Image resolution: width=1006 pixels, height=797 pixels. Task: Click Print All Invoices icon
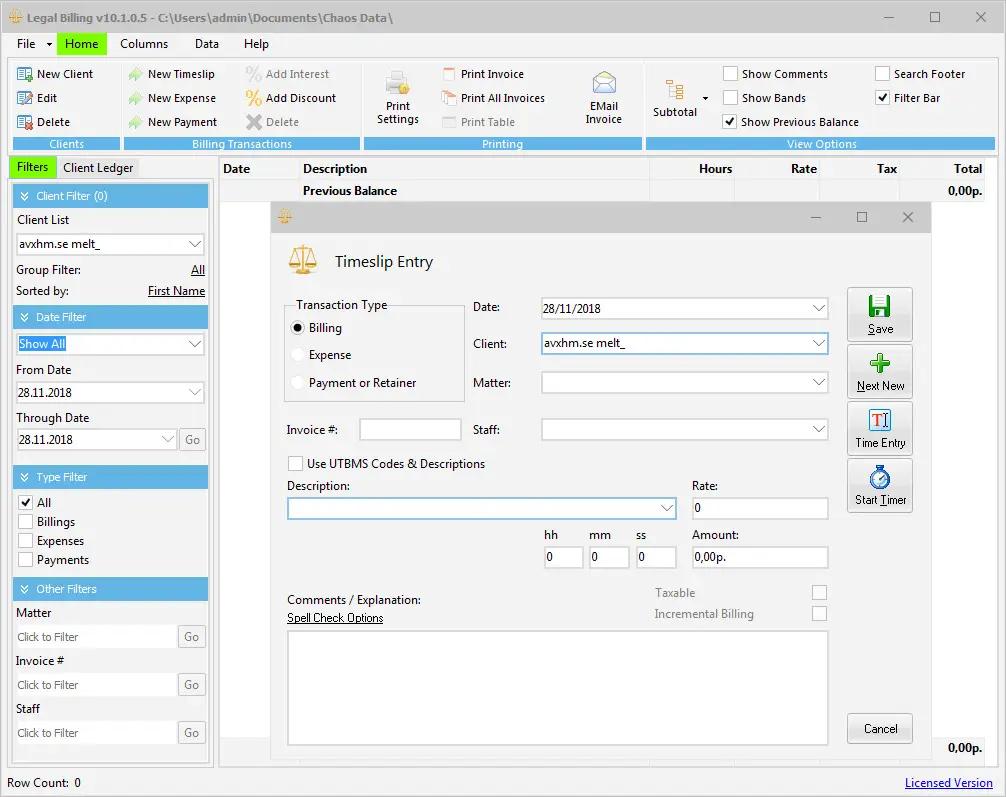[x=448, y=98]
